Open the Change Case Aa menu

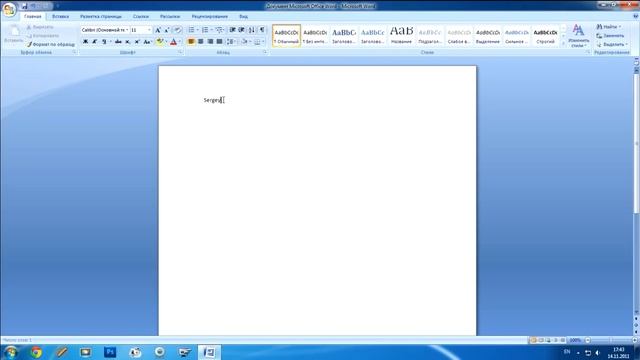click(x=147, y=42)
